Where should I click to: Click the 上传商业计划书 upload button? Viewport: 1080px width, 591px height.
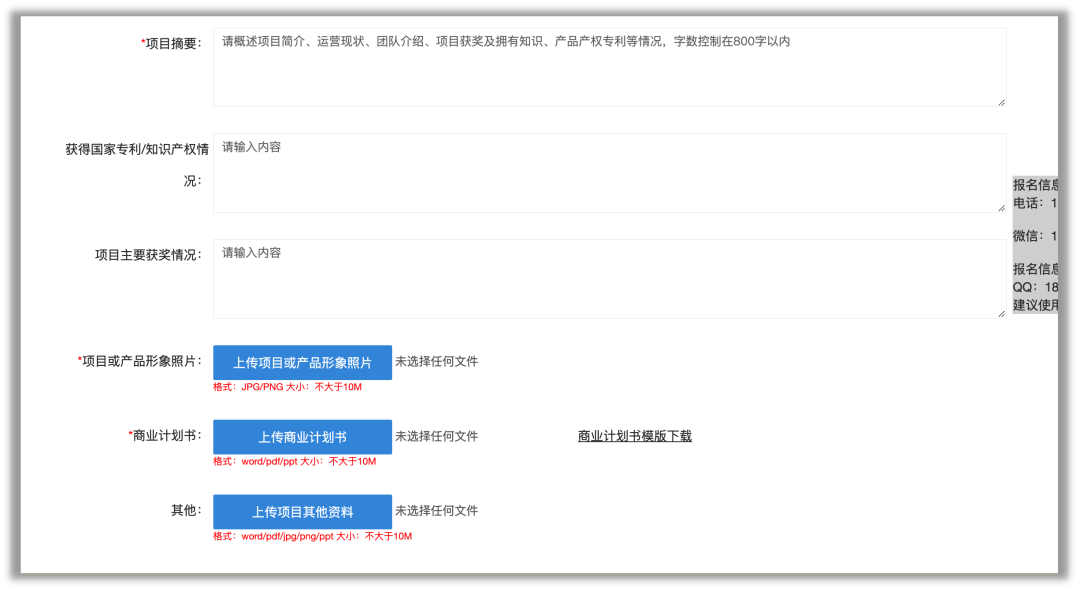(x=302, y=436)
